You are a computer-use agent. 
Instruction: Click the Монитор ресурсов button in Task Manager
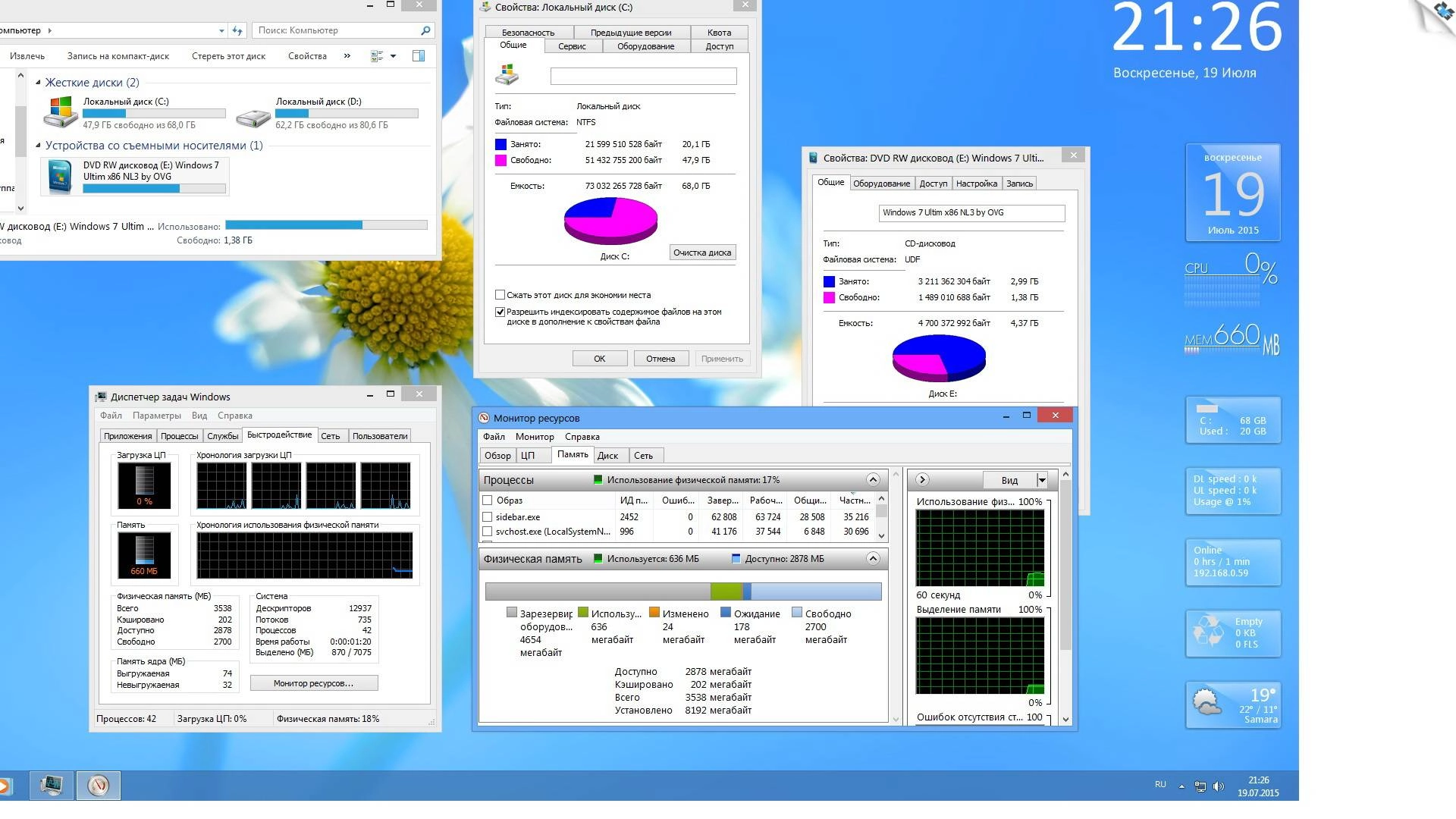(x=313, y=683)
